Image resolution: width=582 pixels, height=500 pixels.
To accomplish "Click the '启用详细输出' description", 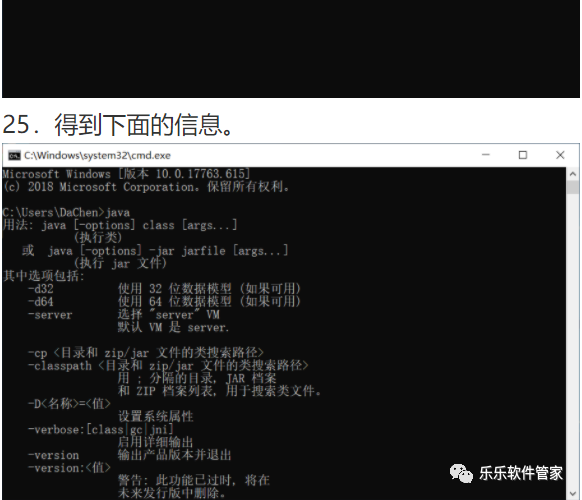I will pos(156,442).
